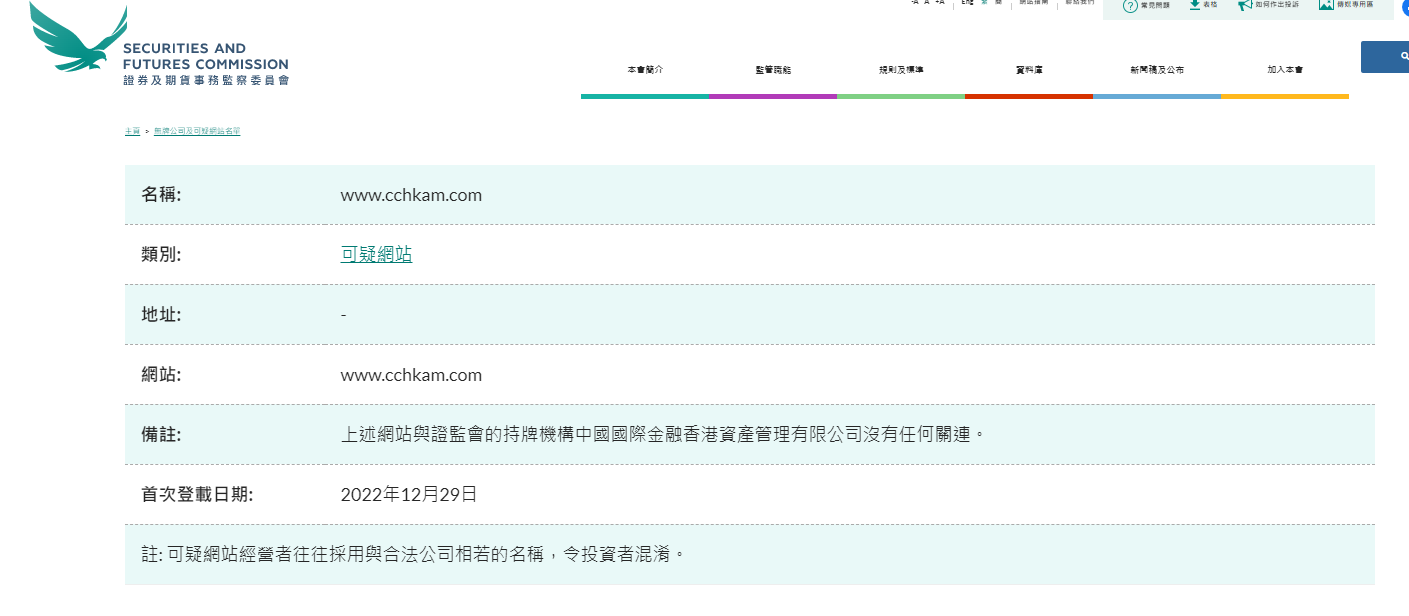
Task: Switch language to Eng
Action: (x=966, y=3)
